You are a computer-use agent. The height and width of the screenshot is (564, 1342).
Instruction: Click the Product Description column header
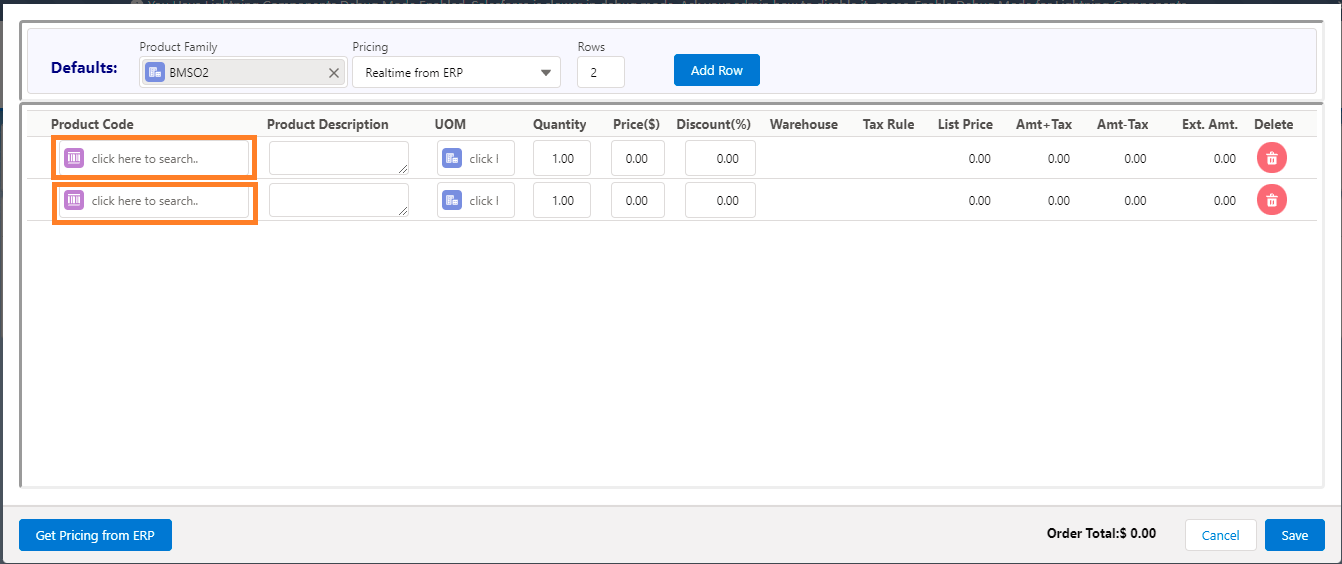click(328, 124)
